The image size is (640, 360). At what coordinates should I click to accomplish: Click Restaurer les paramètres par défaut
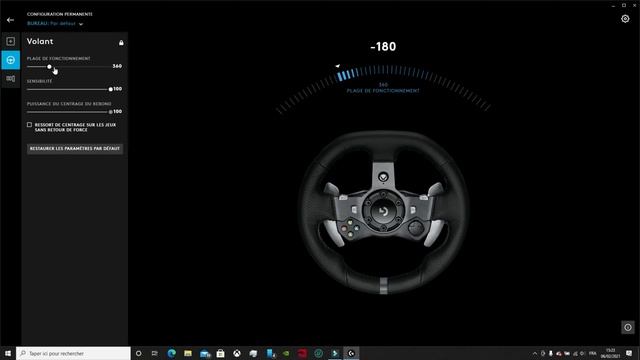tap(75, 149)
